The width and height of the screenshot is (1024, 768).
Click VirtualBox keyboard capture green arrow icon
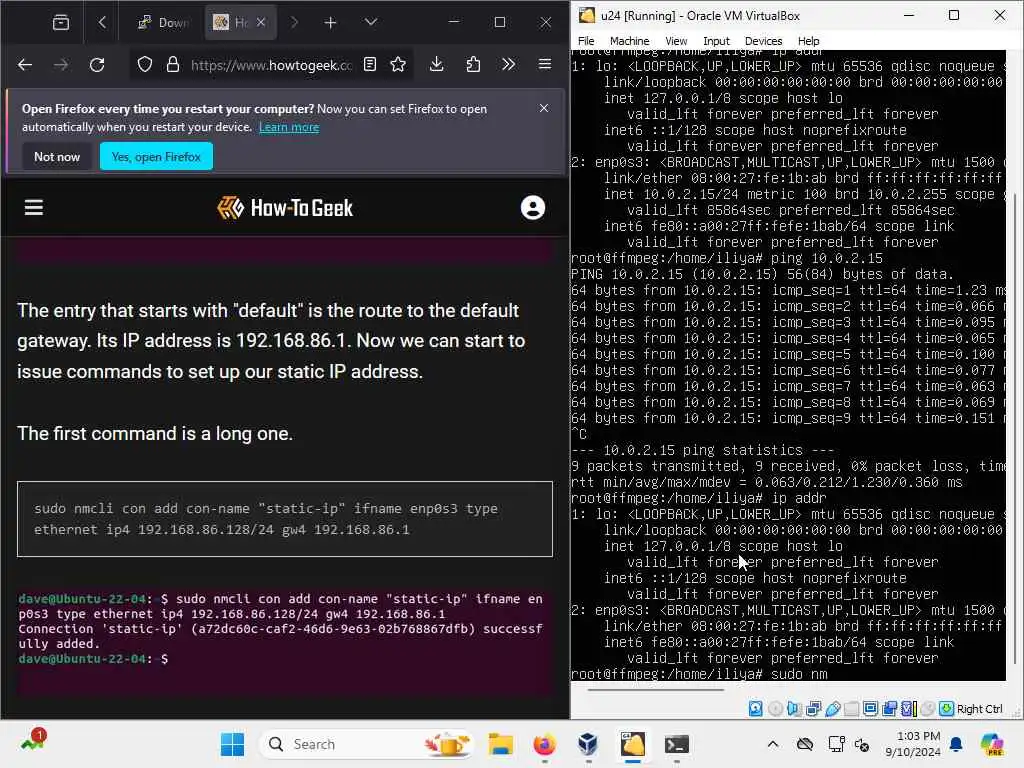pyautogui.click(x=946, y=709)
